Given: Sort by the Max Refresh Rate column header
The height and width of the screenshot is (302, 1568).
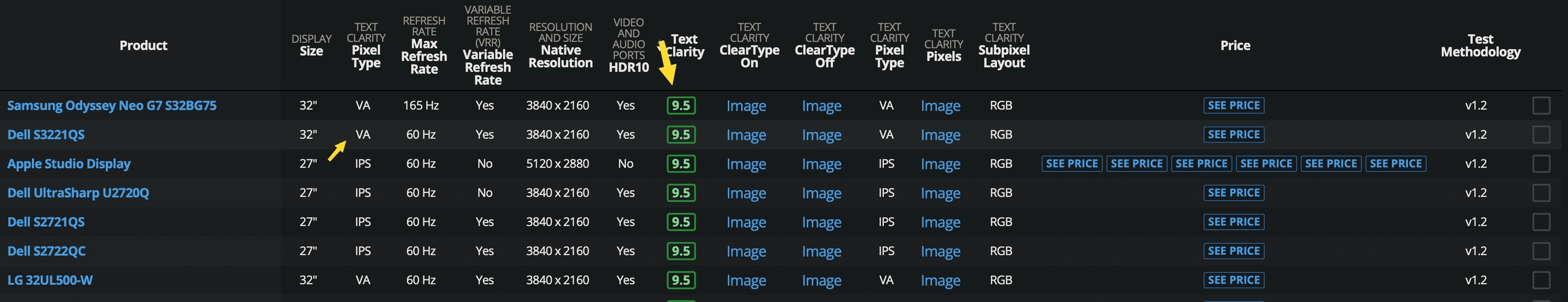Looking at the screenshot, I should (423, 56).
